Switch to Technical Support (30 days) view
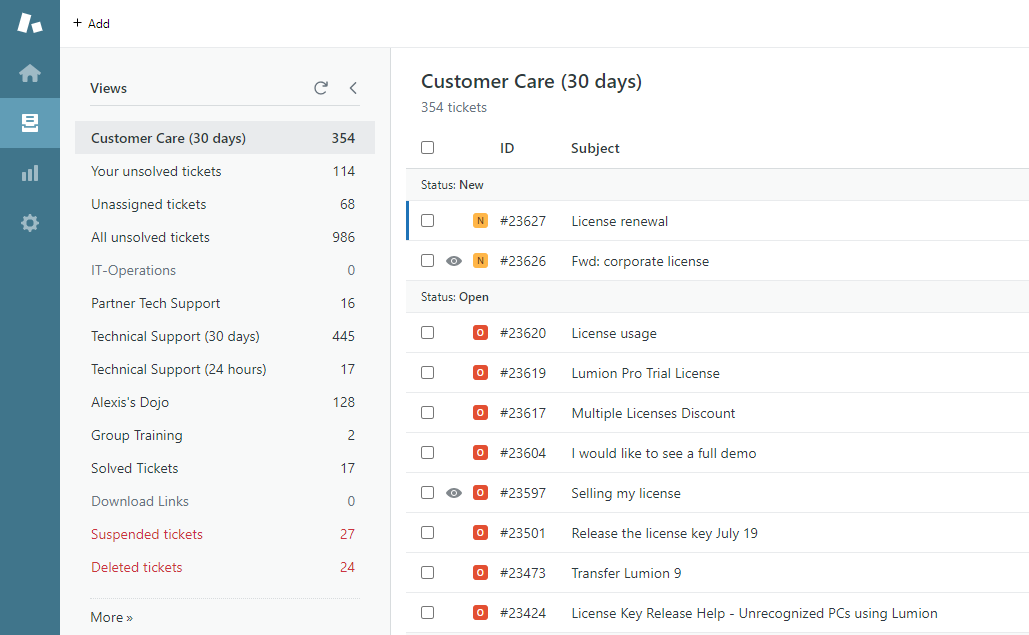Viewport: 1029px width, 635px height. [175, 336]
